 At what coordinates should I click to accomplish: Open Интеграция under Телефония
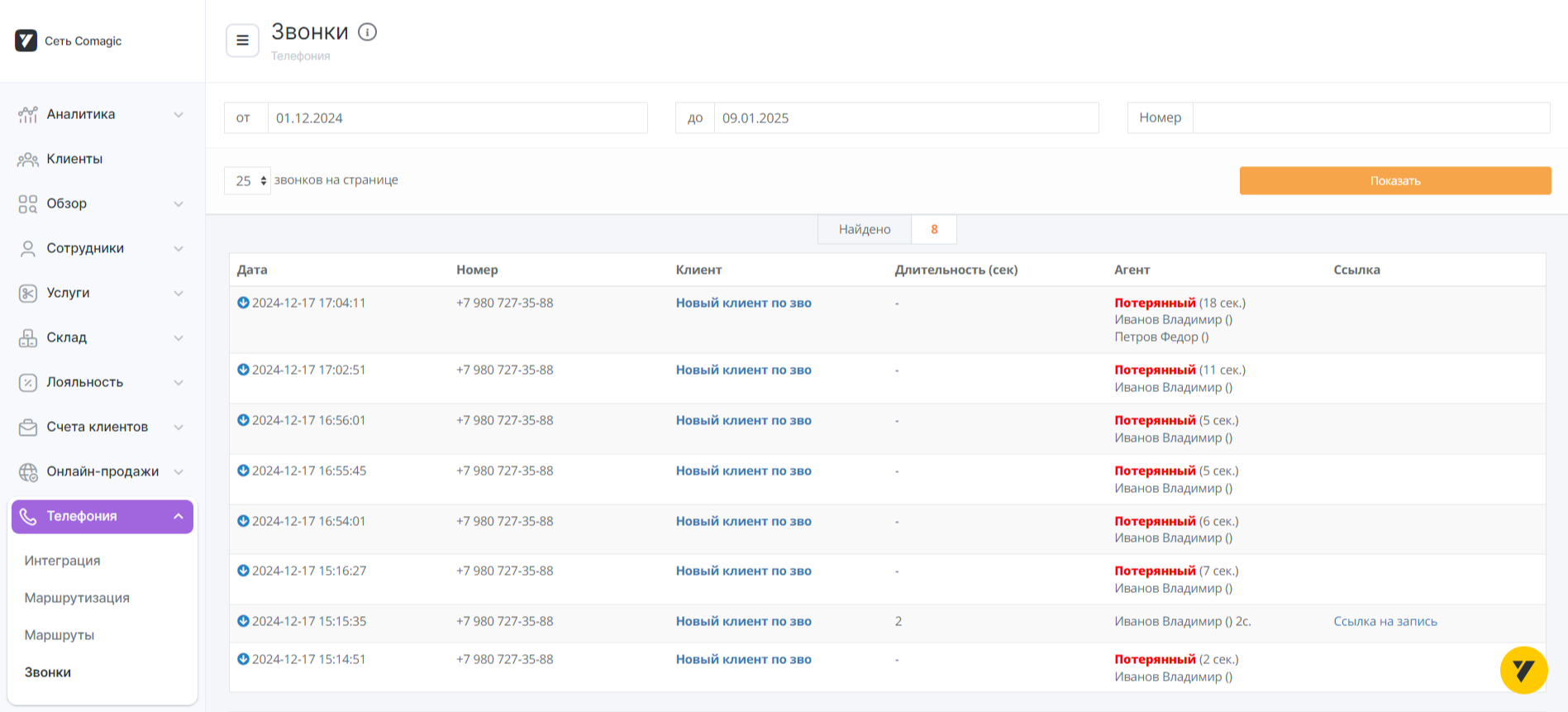click(62, 561)
